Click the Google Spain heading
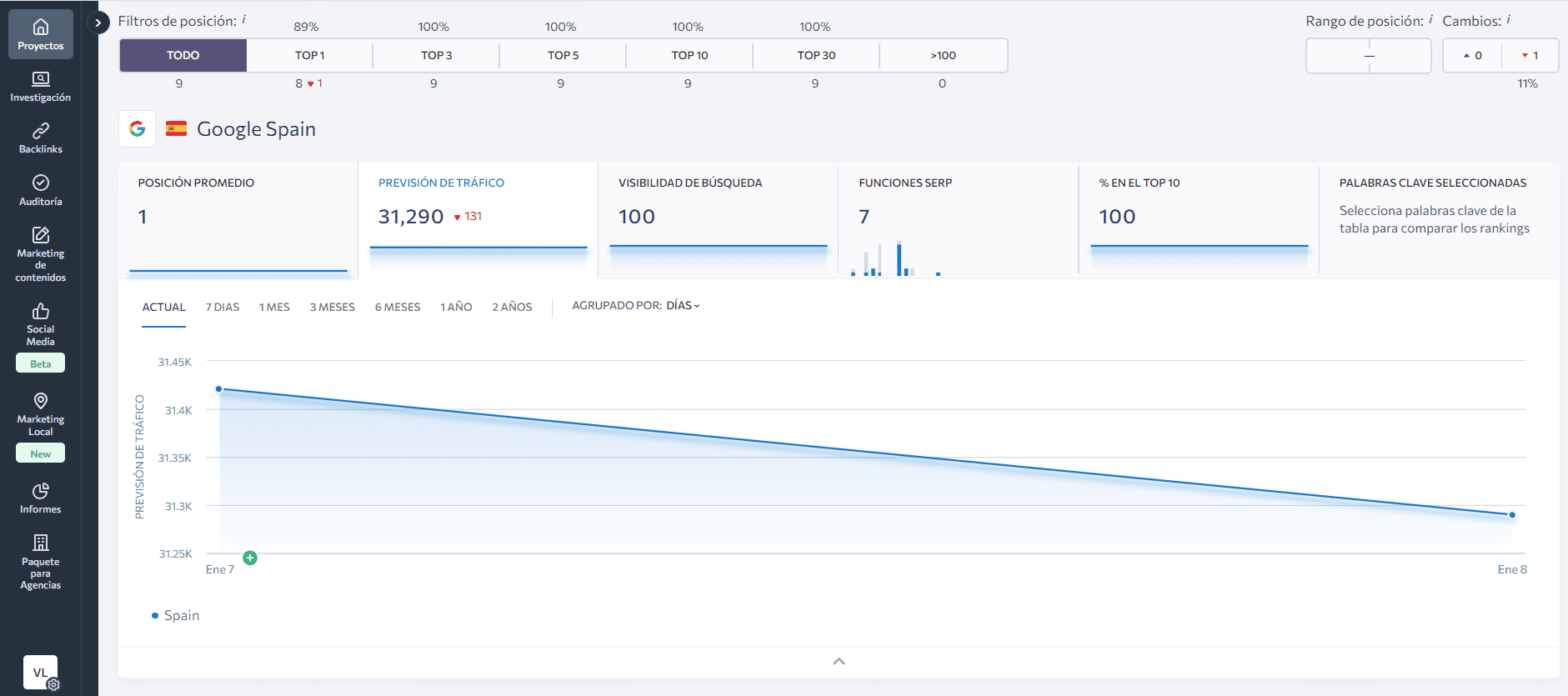 coord(256,129)
